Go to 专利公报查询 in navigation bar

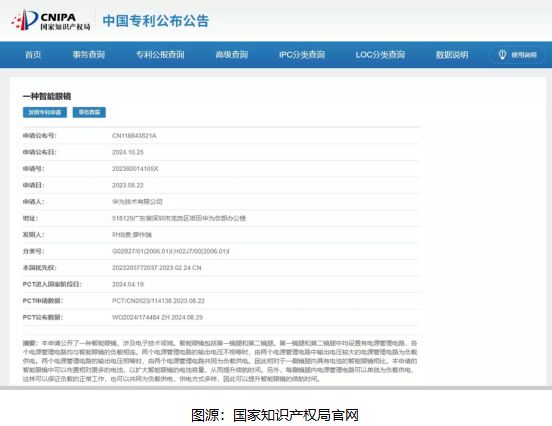click(x=160, y=55)
